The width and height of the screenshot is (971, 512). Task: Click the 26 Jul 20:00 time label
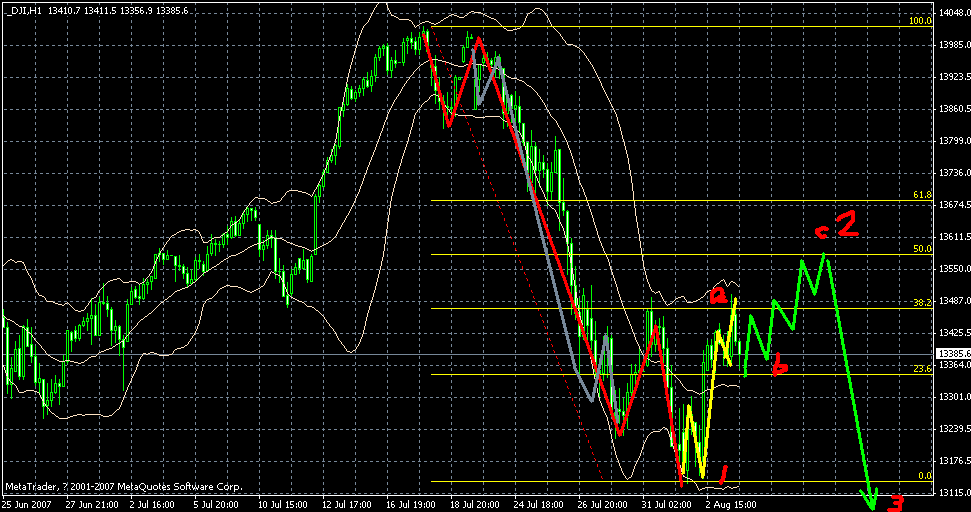coord(603,505)
